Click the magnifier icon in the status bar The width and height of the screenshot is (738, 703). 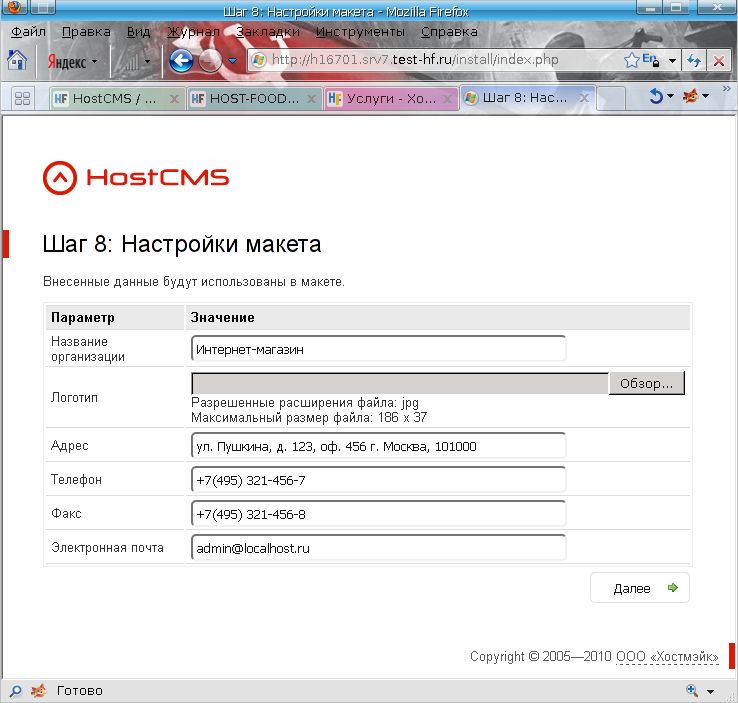click(15, 691)
